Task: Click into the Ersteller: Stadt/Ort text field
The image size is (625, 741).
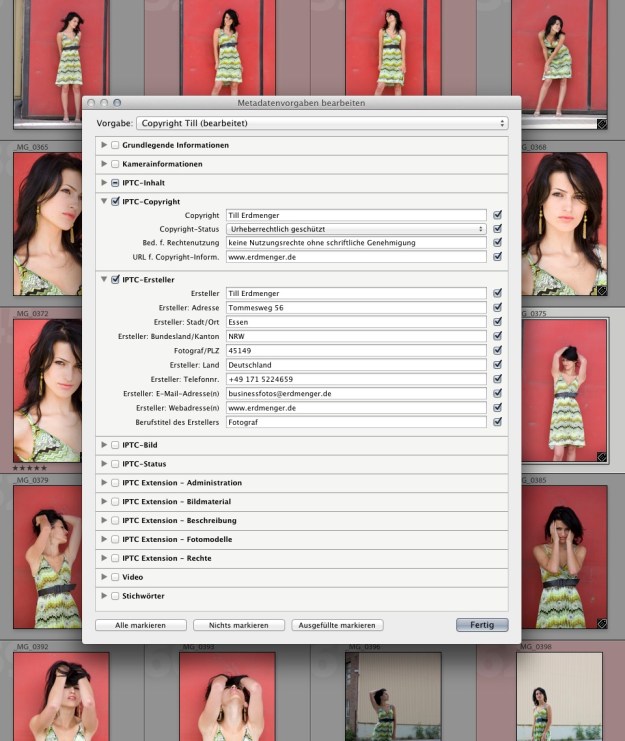Action: (x=356, y=322)
